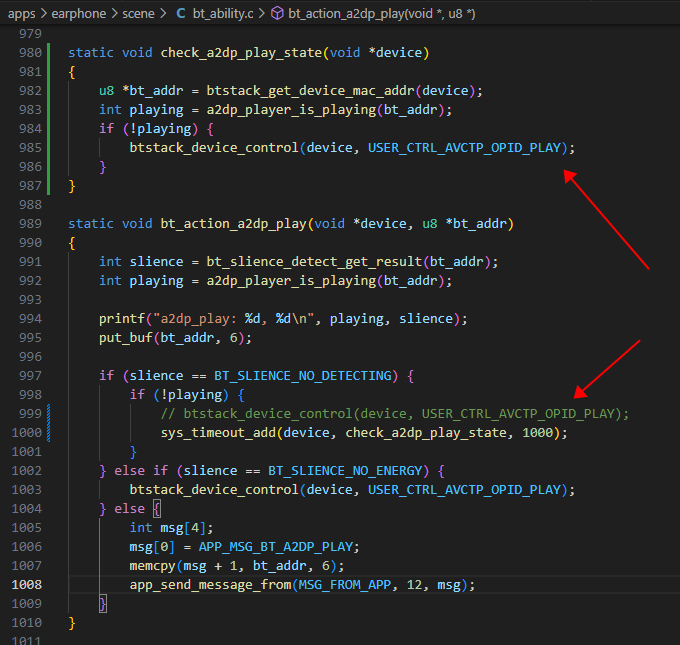Click highlighted closing brace on line 1009

click(103, 604)
